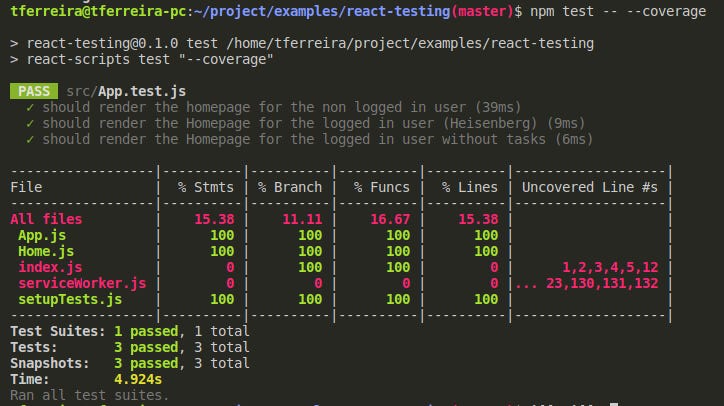
Task: Select the index.js file name
Action: click(50, 267)
